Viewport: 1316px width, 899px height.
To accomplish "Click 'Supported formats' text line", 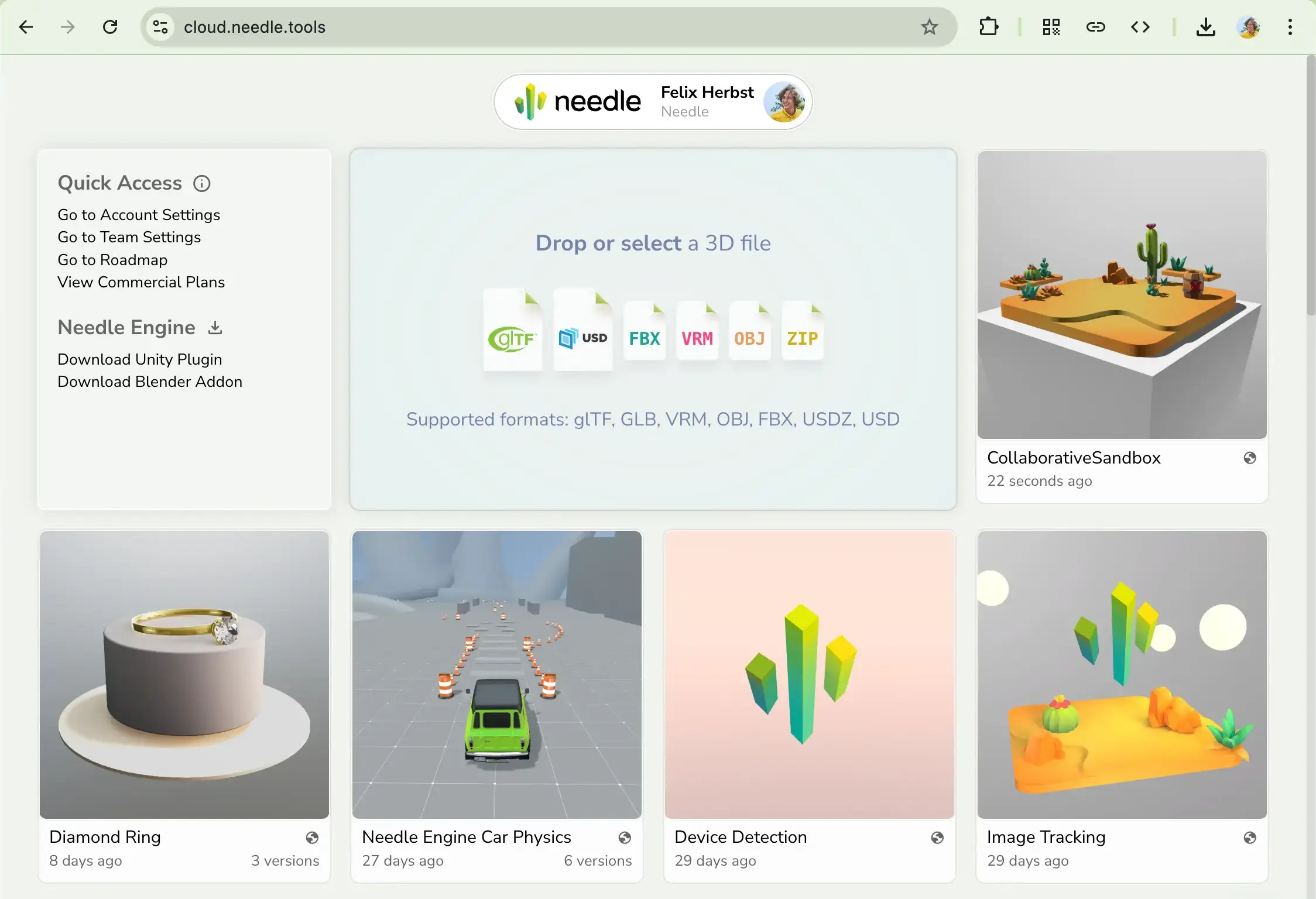I will (x=653, y=420).
